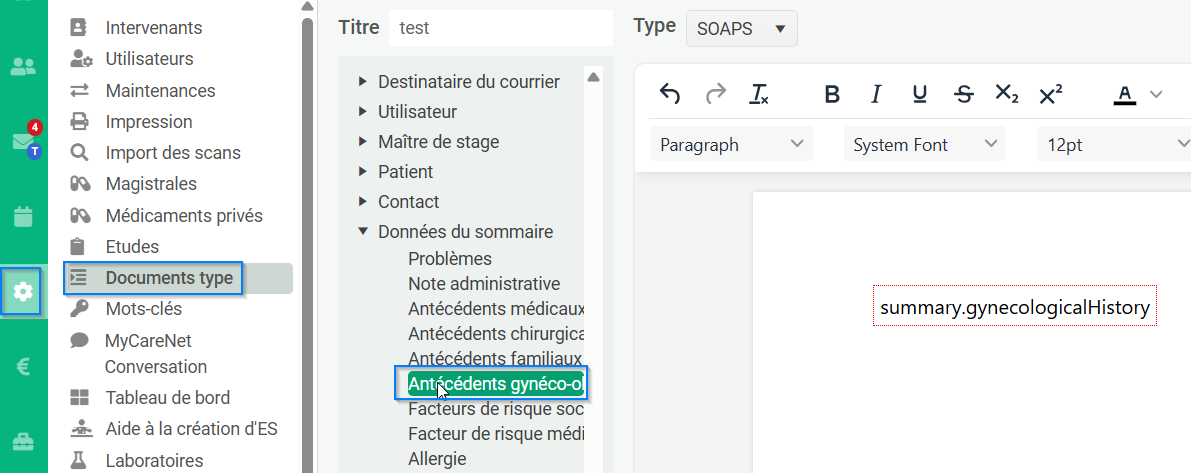
Task: Toggle italic formatting
Action: tap(876, 94)
